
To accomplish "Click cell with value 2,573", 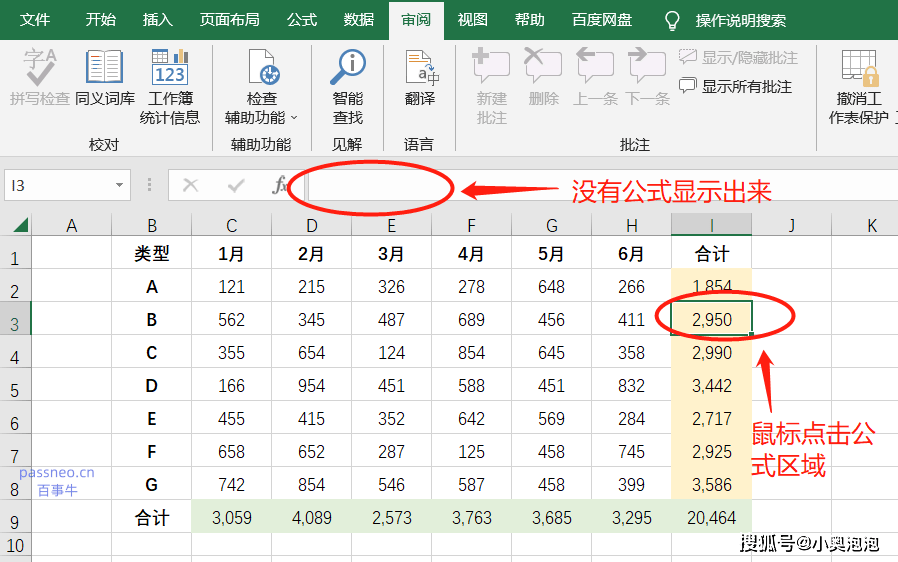I will point(391,517).
